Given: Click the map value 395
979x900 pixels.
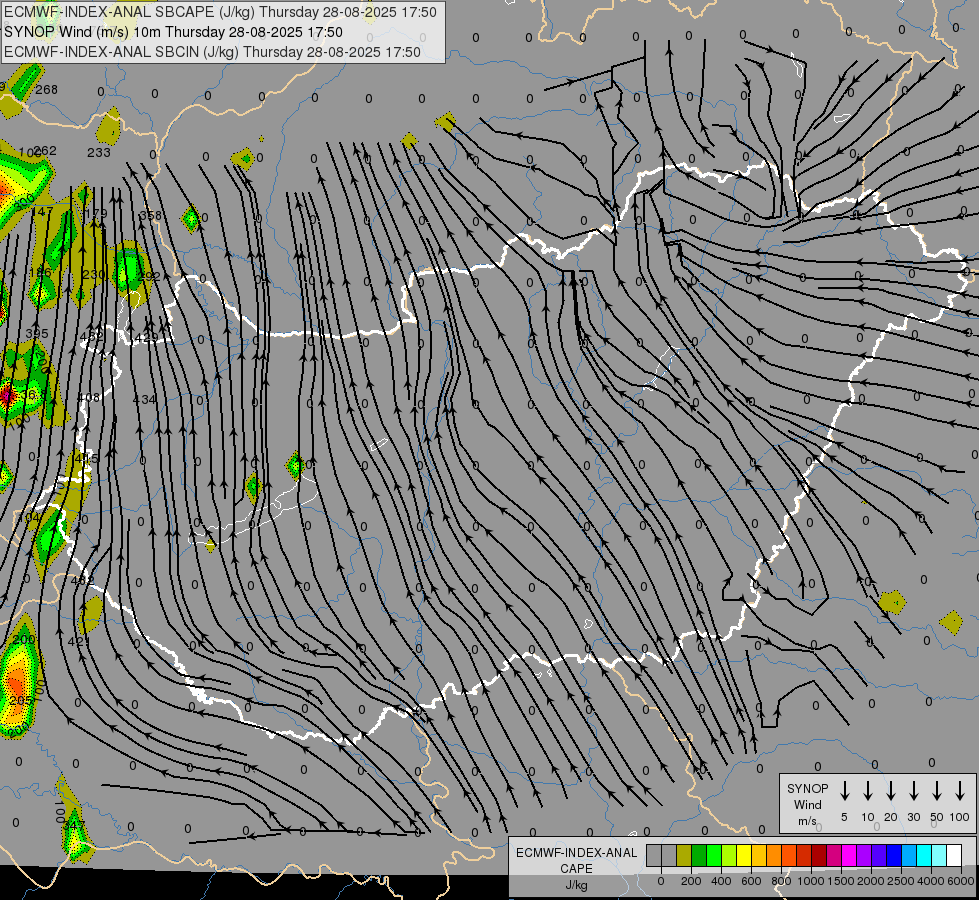Looking at the screenshot, I should 37,334.
